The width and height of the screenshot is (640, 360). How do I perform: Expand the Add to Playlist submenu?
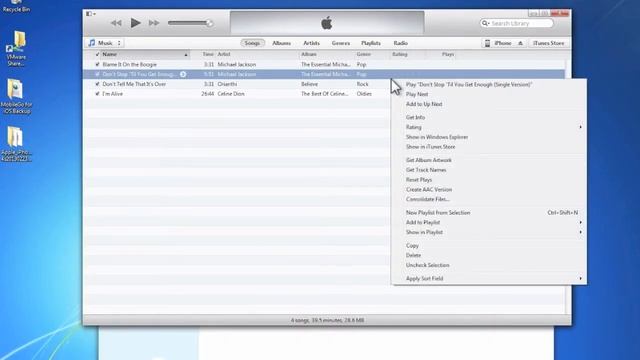tap(489, 222)
